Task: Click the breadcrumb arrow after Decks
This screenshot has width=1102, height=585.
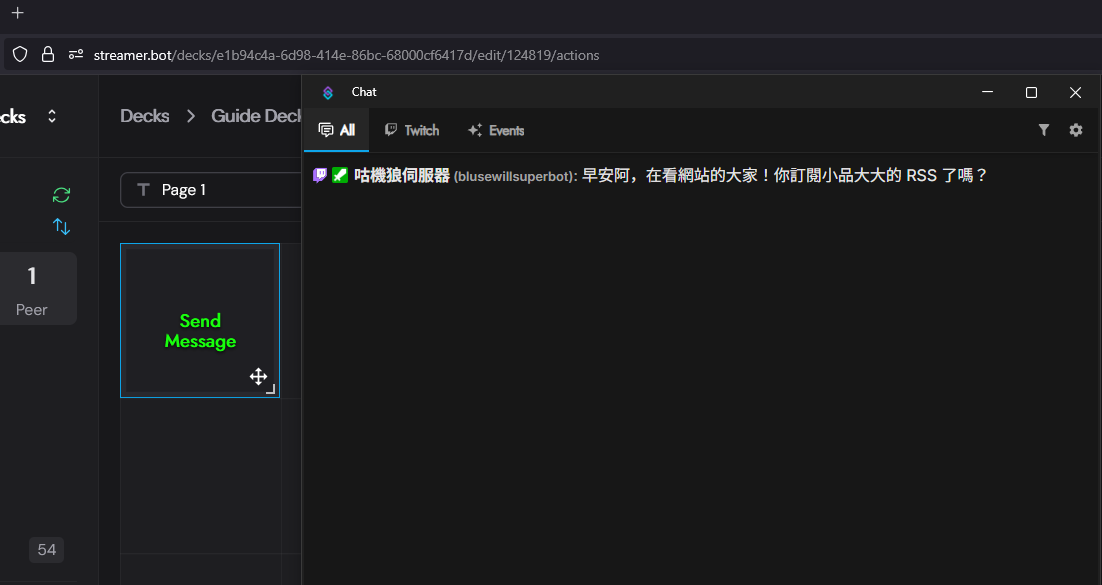Action: tap(190, 116)
